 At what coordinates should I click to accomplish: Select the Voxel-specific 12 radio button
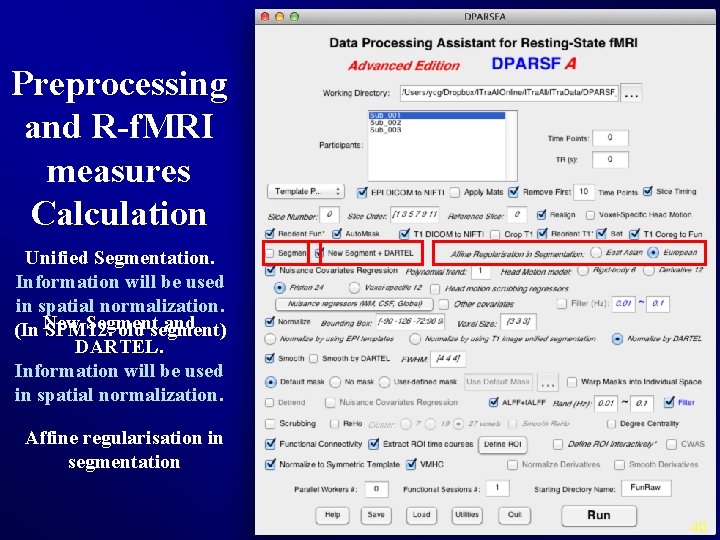click(354, 288)
